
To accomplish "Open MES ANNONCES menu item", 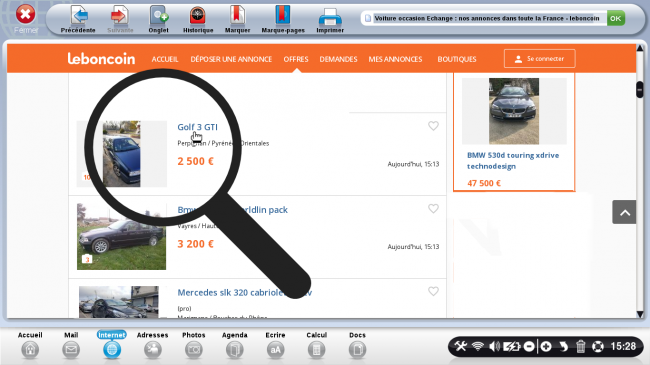I will (395, 59).
